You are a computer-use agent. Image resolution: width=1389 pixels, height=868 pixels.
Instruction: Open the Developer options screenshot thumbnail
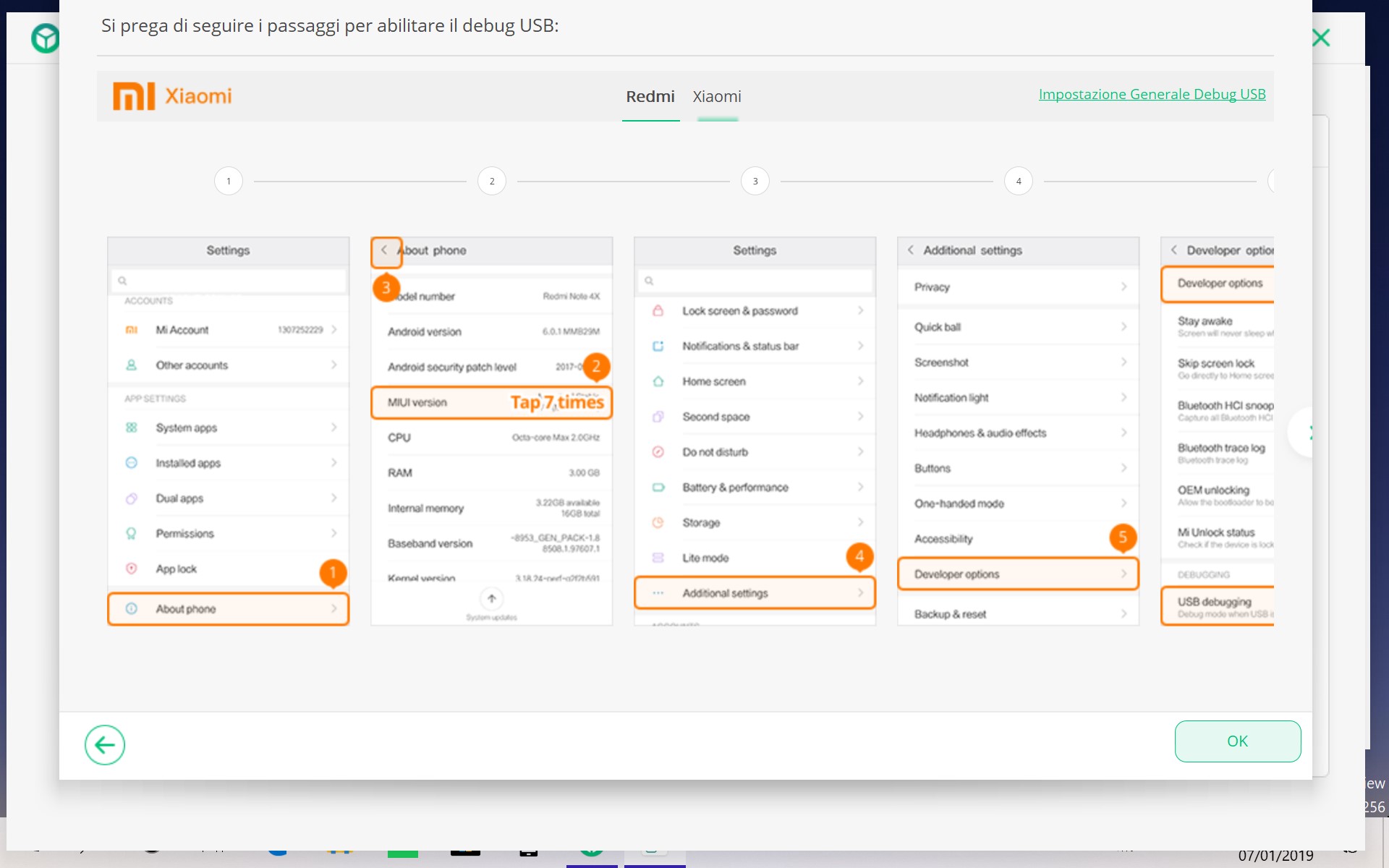click(x=1218, y=431)
